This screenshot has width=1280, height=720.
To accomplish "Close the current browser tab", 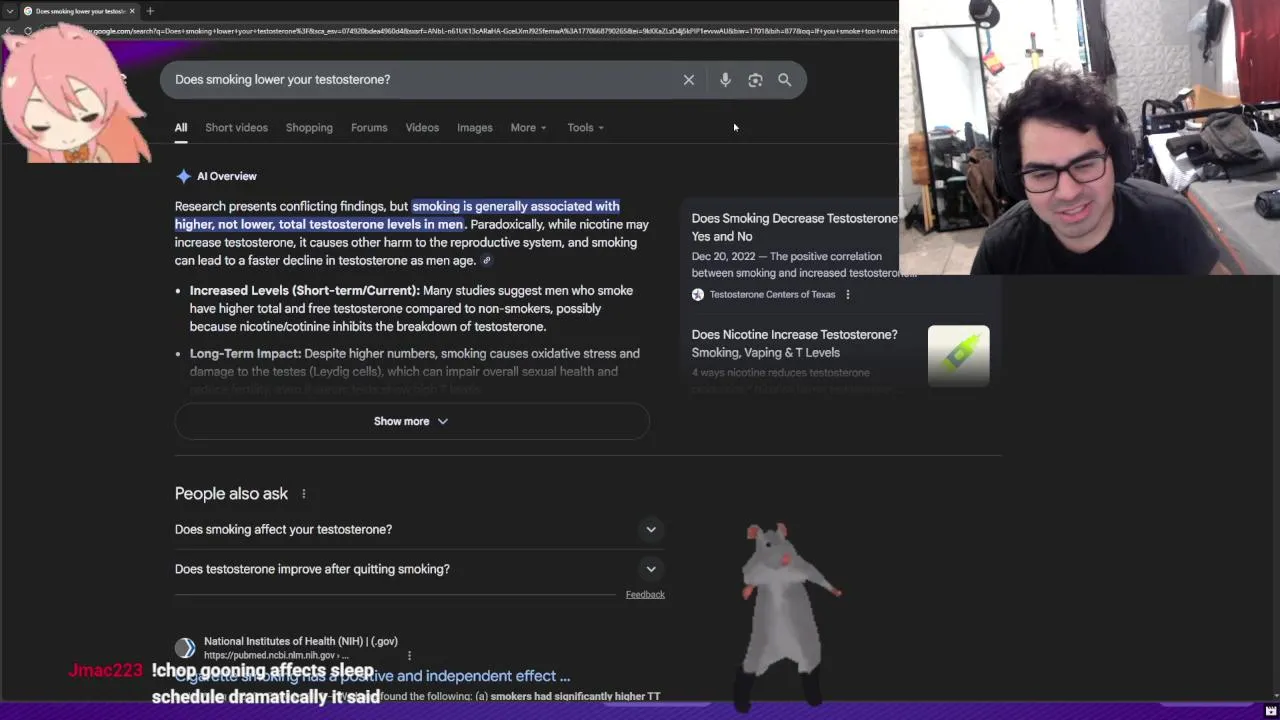I will [132, 11].
